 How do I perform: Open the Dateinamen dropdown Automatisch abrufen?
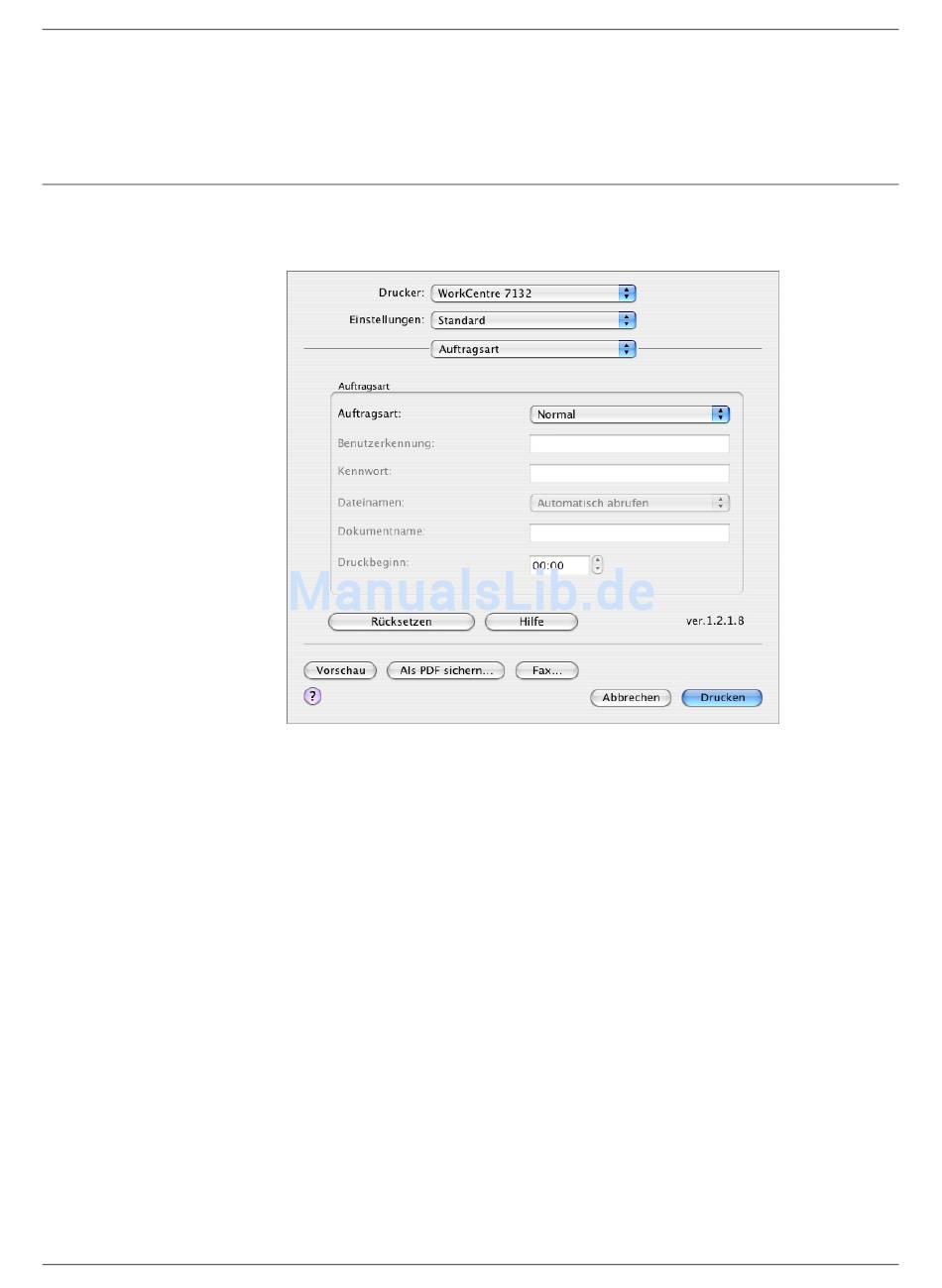(x=630, y=503)
